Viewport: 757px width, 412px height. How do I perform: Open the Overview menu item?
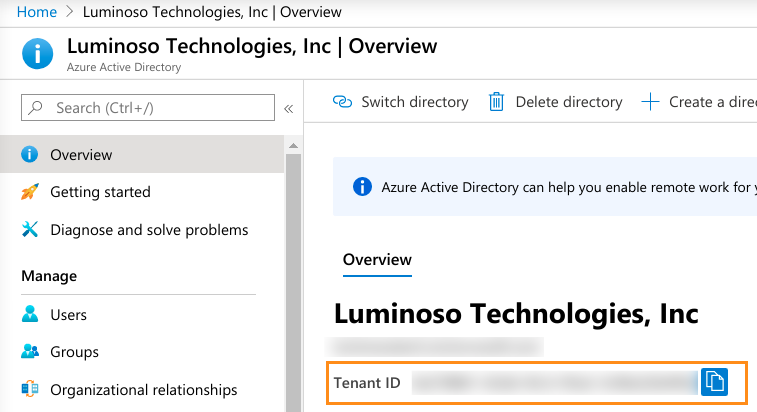pos(142,155)
